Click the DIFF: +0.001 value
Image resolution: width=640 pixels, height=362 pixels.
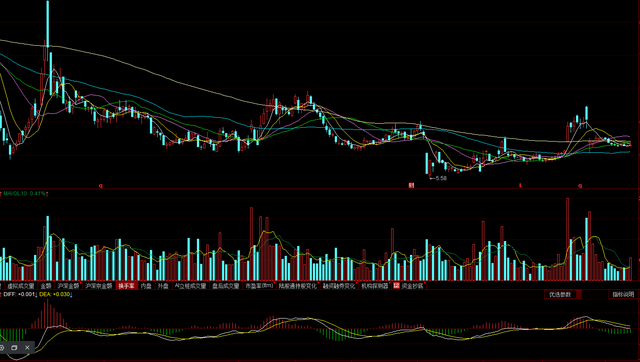tap(20, 294)
